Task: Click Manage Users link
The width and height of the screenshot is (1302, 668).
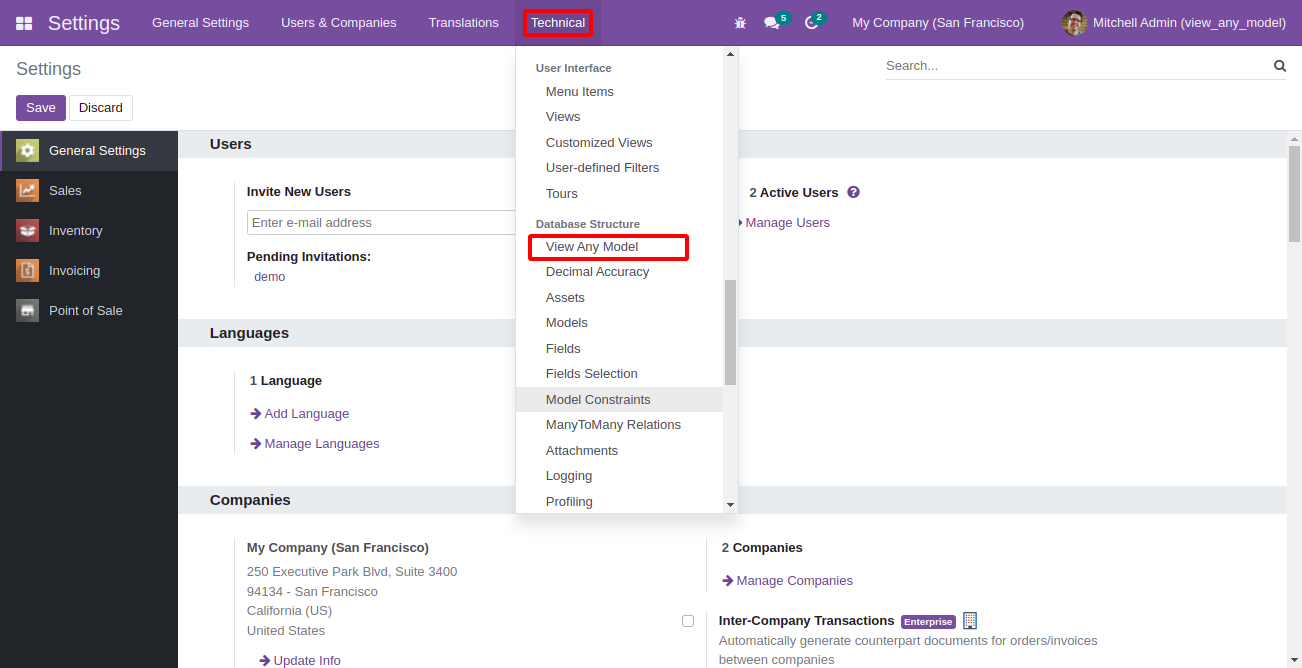Action: (787, 223)
